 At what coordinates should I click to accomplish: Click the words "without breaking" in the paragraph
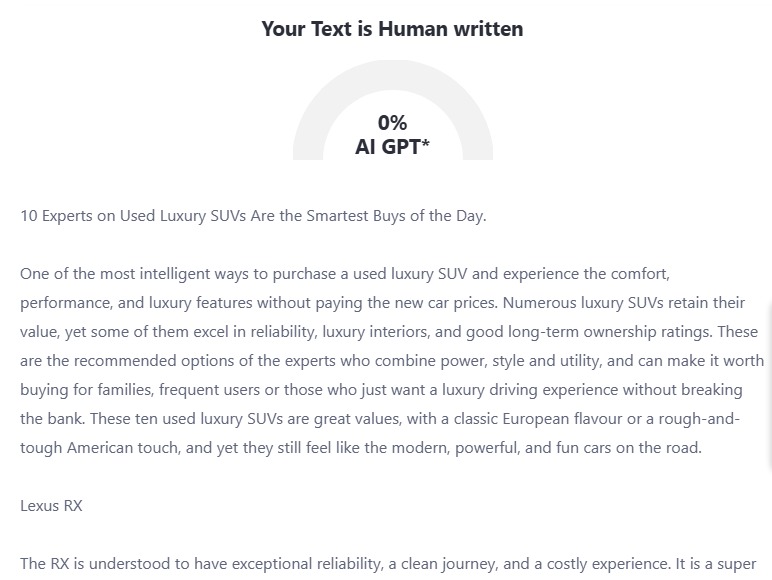coord(707,389)
